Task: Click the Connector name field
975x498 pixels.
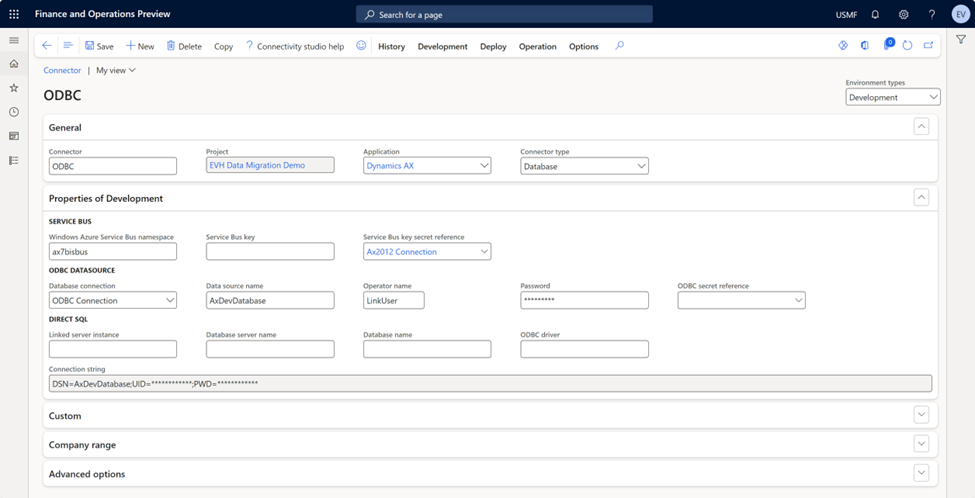Action: 113,165
